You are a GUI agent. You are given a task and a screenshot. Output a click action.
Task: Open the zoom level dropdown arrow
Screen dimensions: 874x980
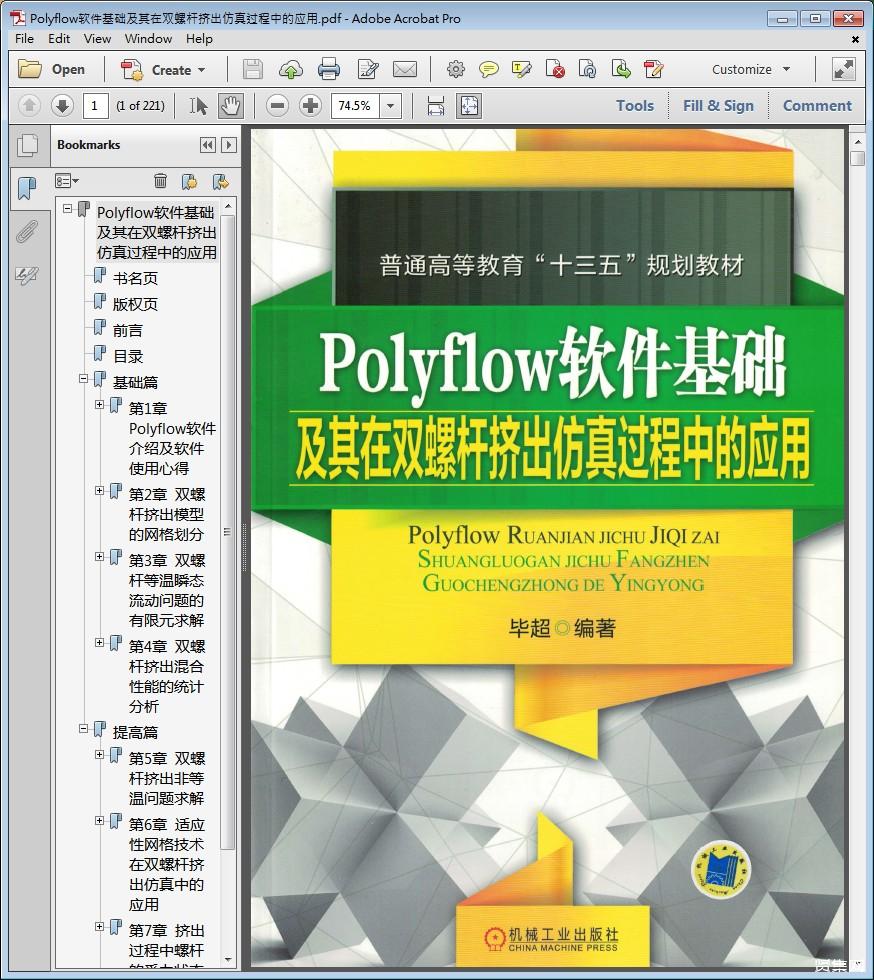click(x=391, y=106)
